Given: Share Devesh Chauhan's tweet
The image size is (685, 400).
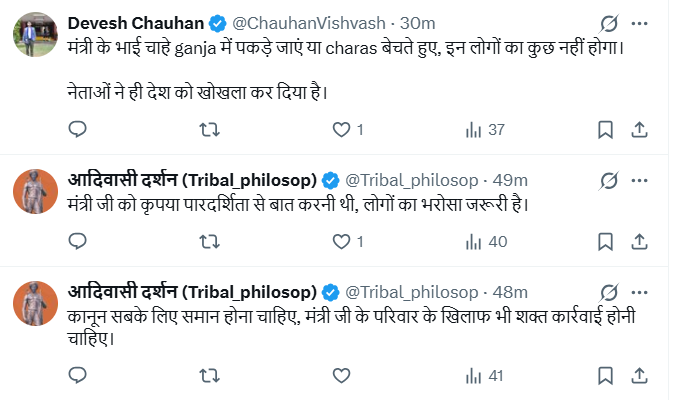Looking at the screenshot, I should (x=640, y=129).
